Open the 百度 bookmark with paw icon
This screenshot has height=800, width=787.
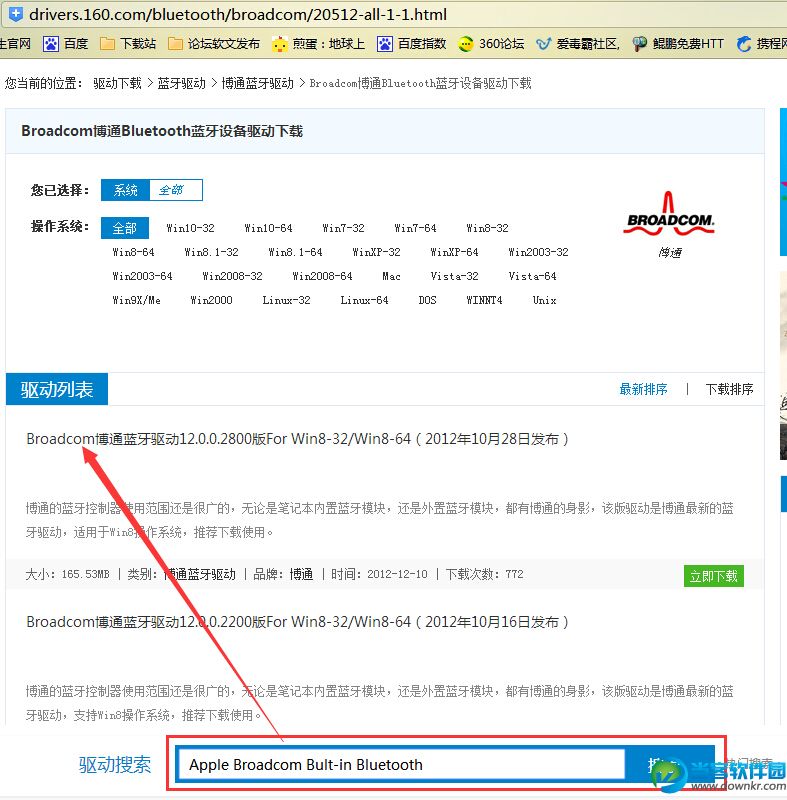point(66,44)
